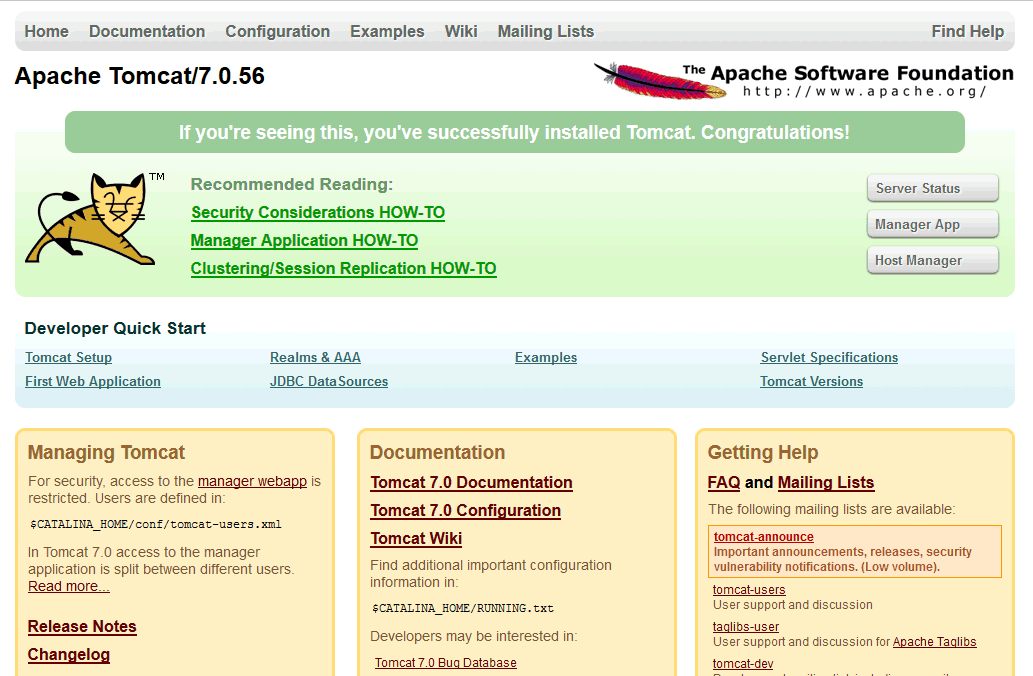Open Documentation in the top navigation
The width and height of the screenshot is (1033, 676).
coord(147,31)
